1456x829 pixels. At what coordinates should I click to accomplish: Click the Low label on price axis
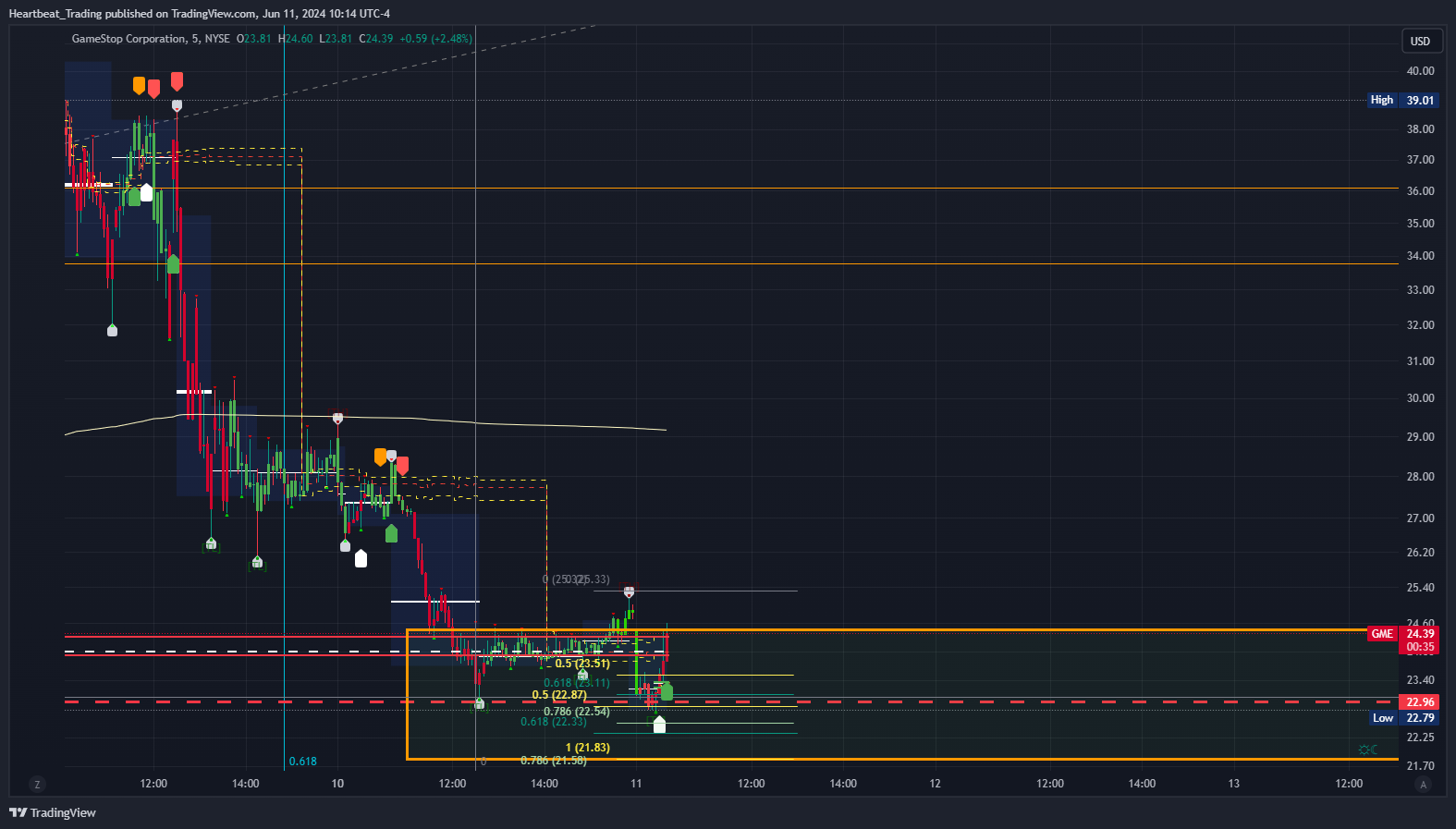pos(1383,718)
